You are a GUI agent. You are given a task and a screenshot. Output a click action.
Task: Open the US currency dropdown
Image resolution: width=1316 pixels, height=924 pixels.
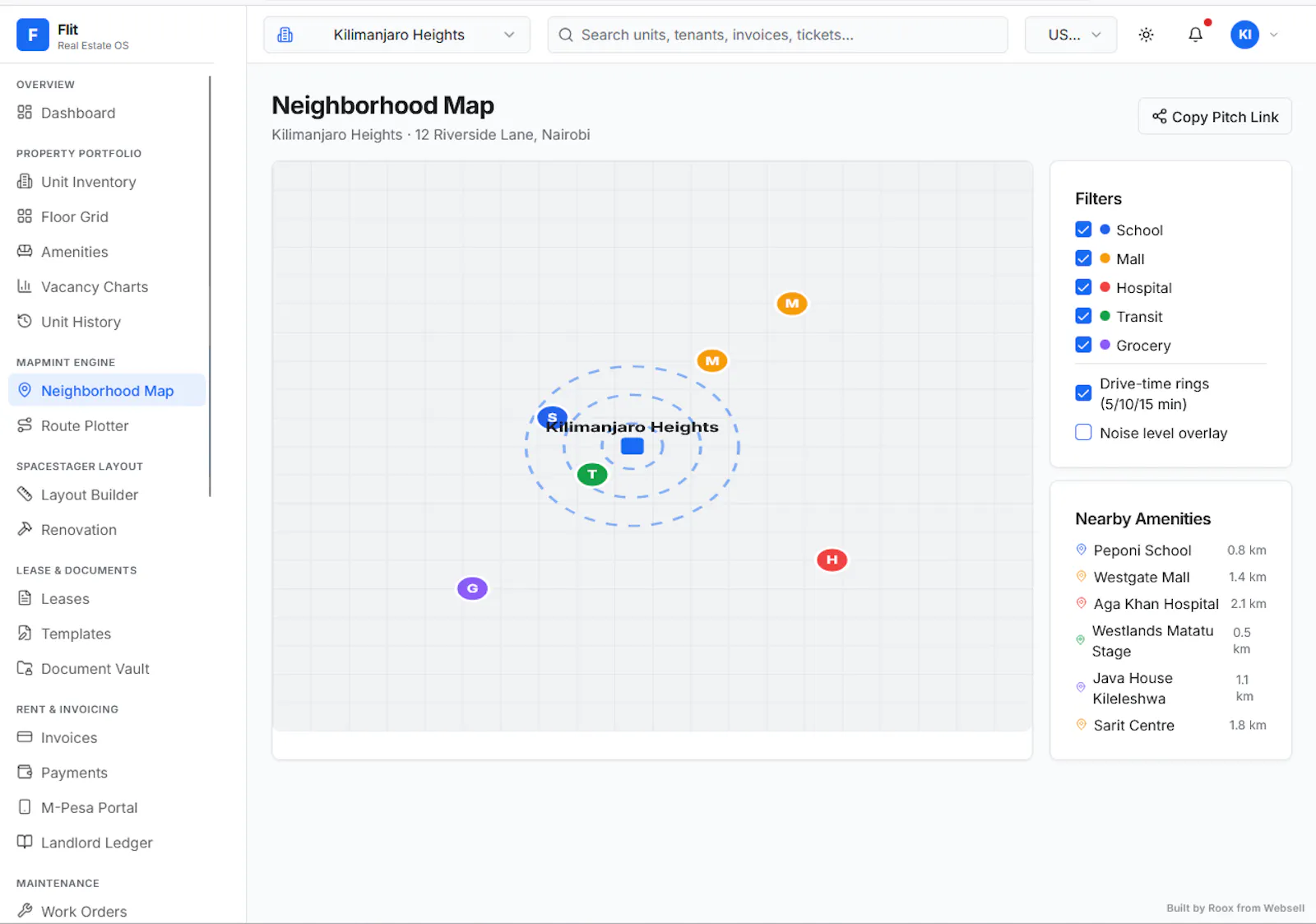[1071, 35]
